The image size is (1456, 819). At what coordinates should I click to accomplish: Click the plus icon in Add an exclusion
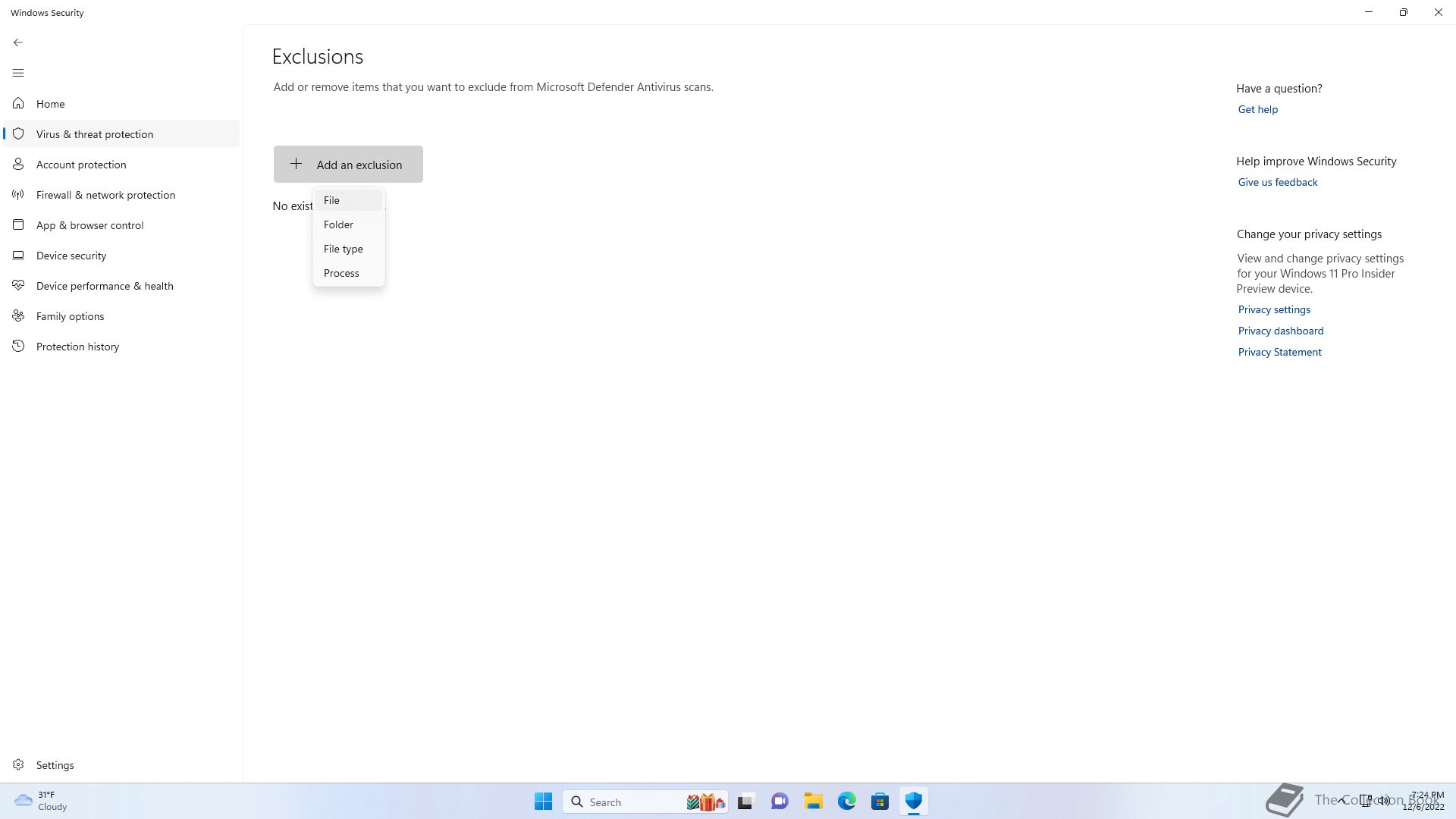coord(297,164)
